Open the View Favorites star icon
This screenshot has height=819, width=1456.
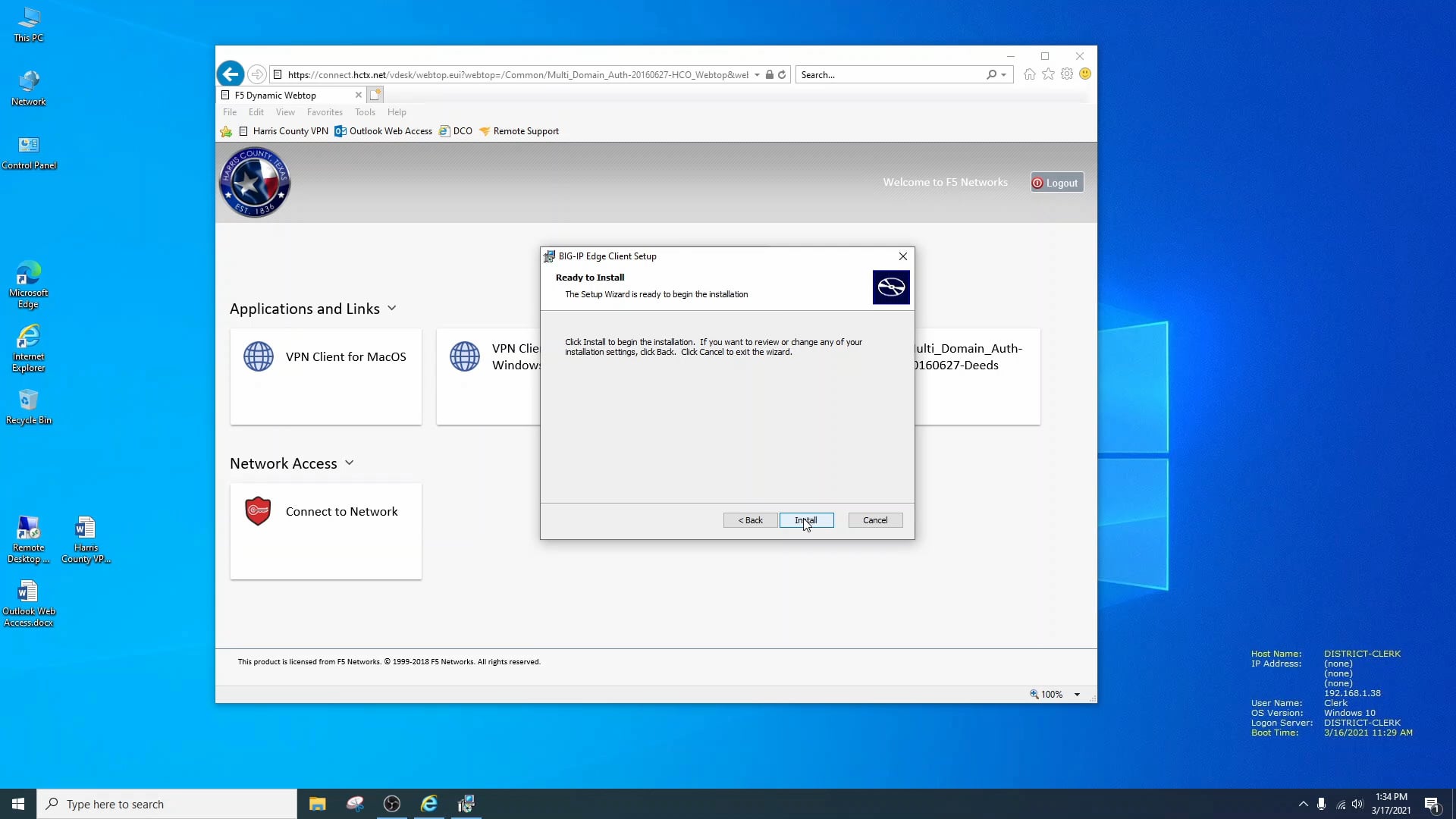[x=1048, y=74]
